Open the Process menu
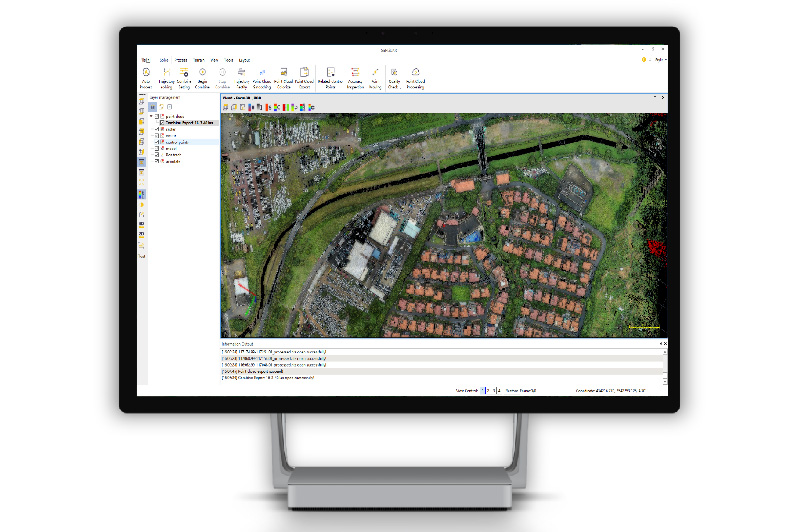Screen dimensions: 800x532 pos(181,60)
